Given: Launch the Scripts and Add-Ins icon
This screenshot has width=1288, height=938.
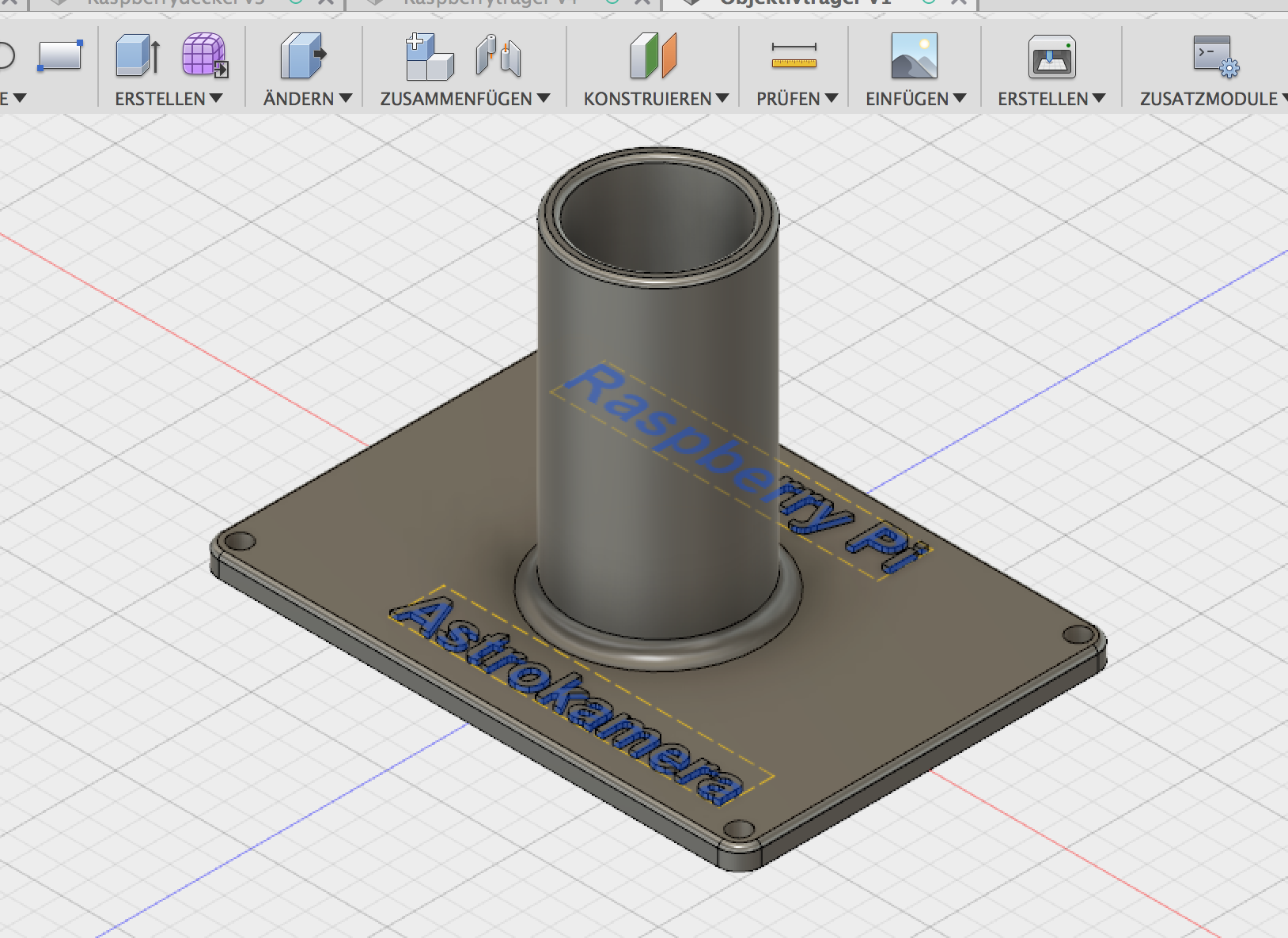Looking at the screenshot, I should tap(1216, 56).
